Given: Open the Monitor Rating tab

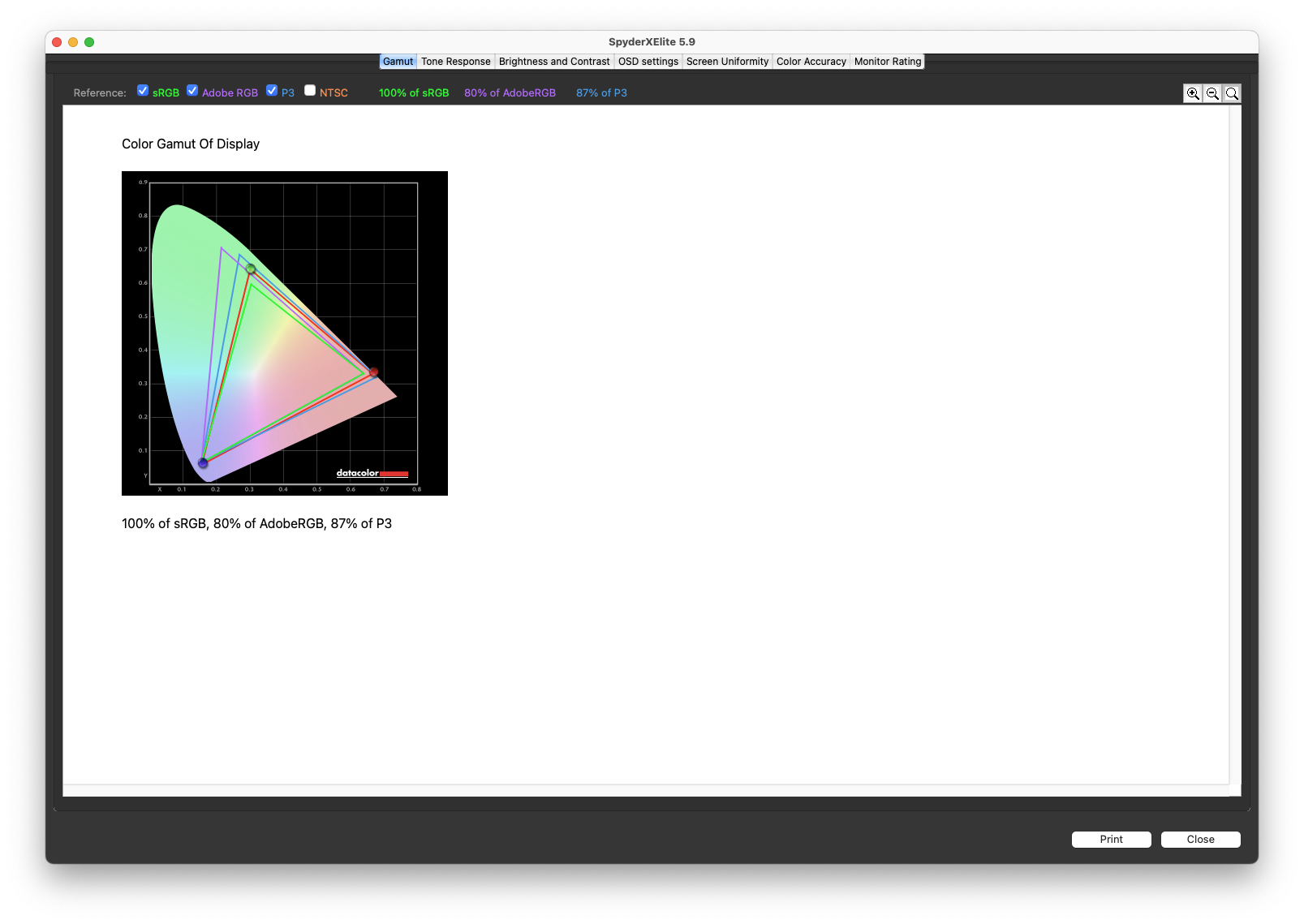Looking at the screenshot, I should tap(888, 62).
